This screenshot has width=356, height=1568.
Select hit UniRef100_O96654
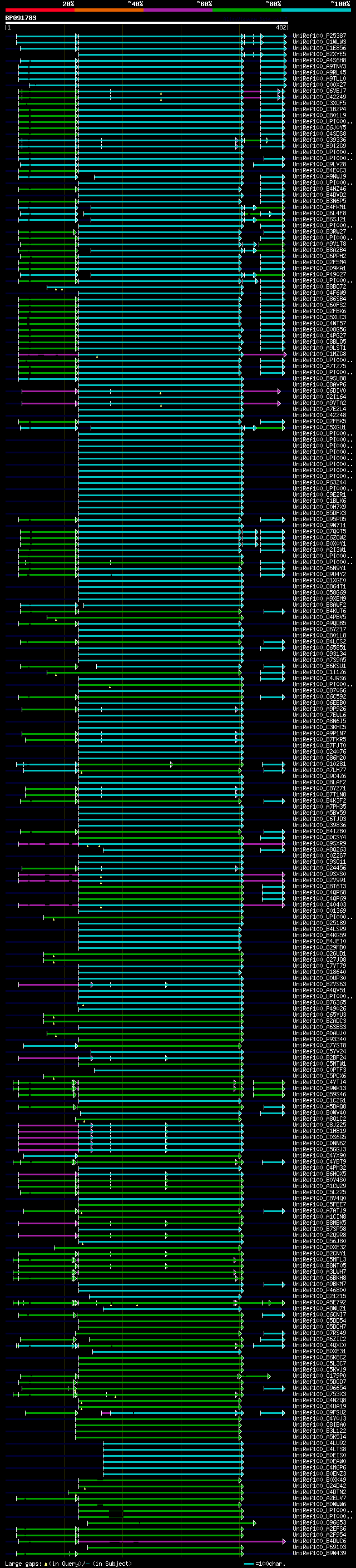[x=319, y=1388]
